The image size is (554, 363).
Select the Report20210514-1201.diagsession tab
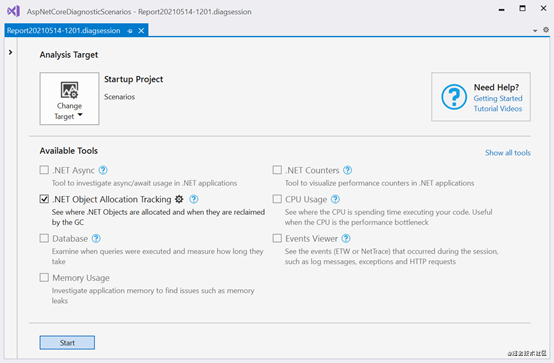tap(64, 31)
